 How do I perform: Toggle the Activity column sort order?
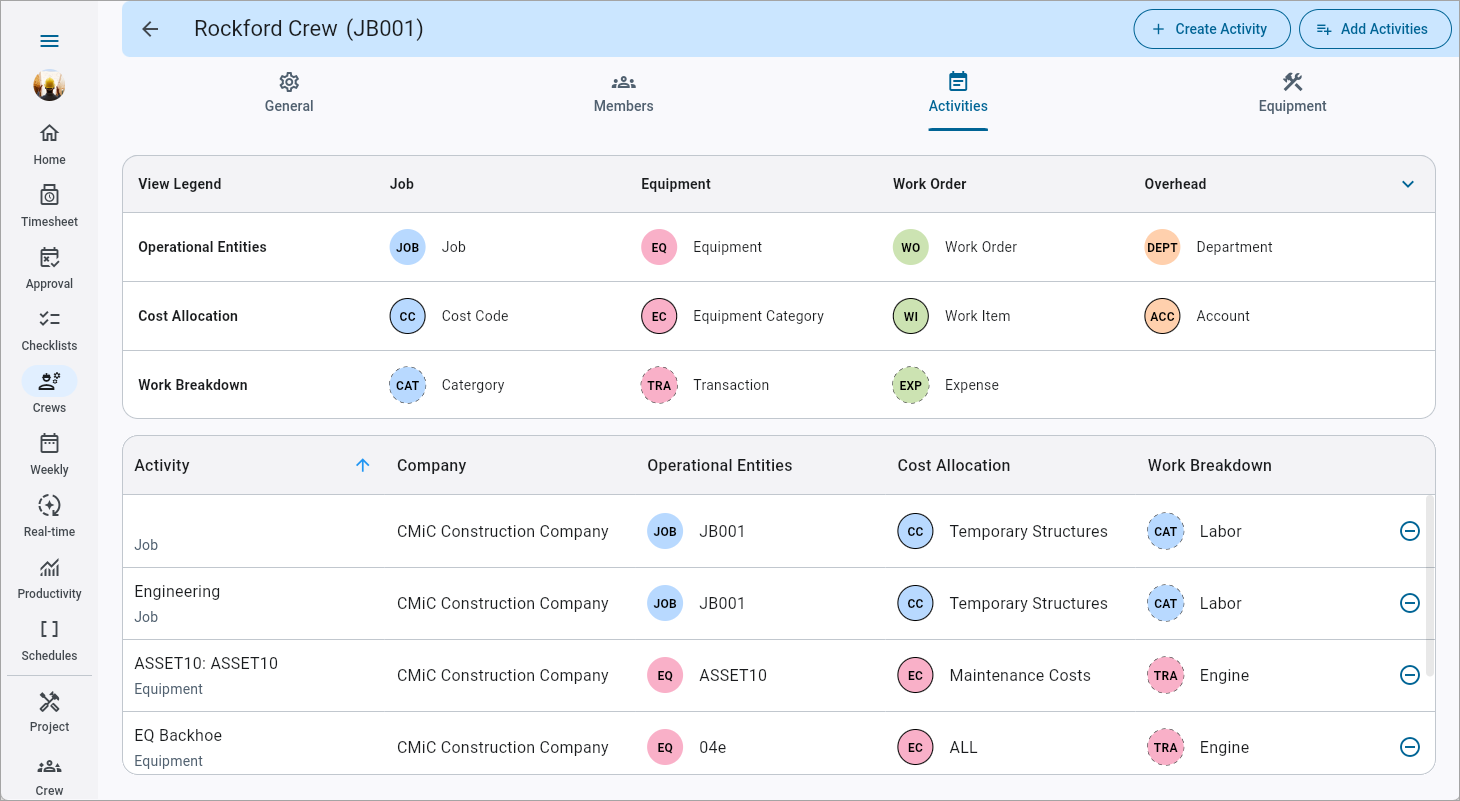(x=363, y=465)
